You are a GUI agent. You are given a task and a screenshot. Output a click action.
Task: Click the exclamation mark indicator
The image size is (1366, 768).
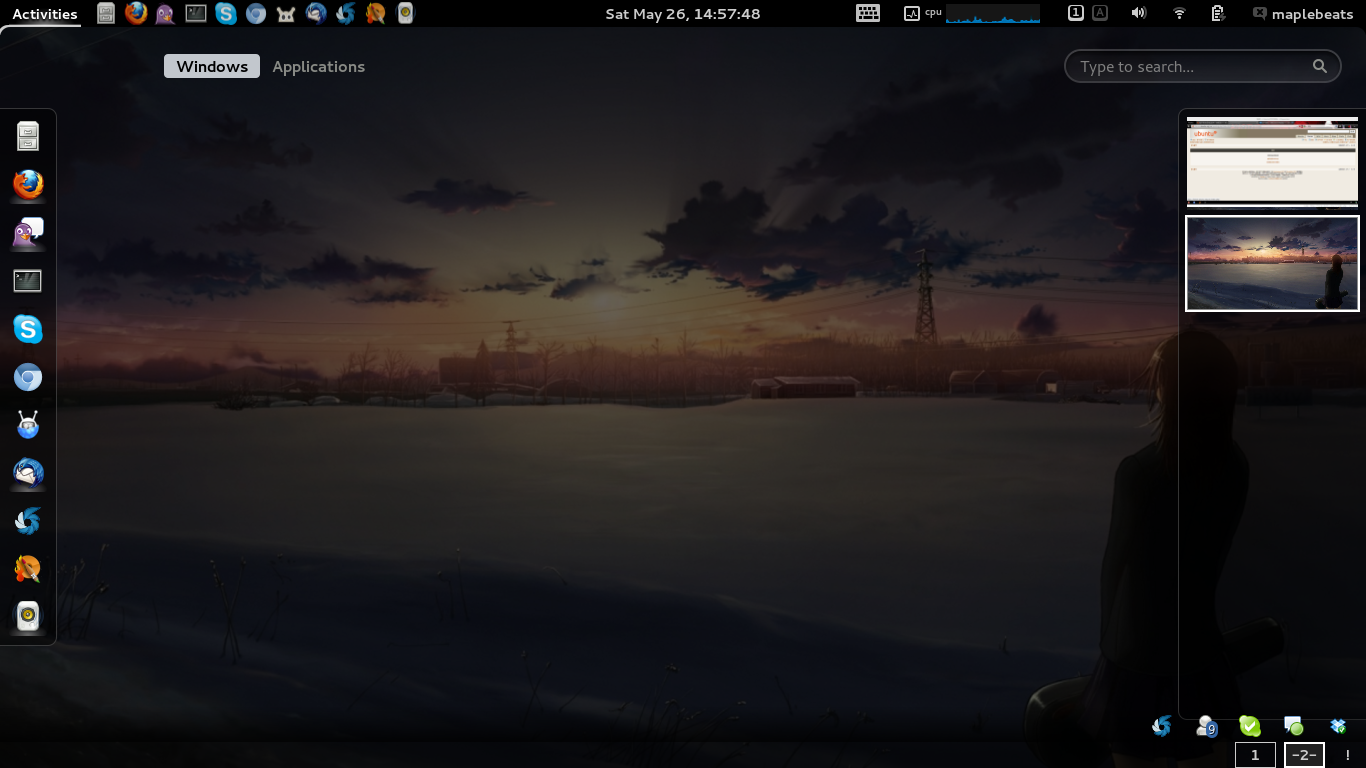point(1347,755)
